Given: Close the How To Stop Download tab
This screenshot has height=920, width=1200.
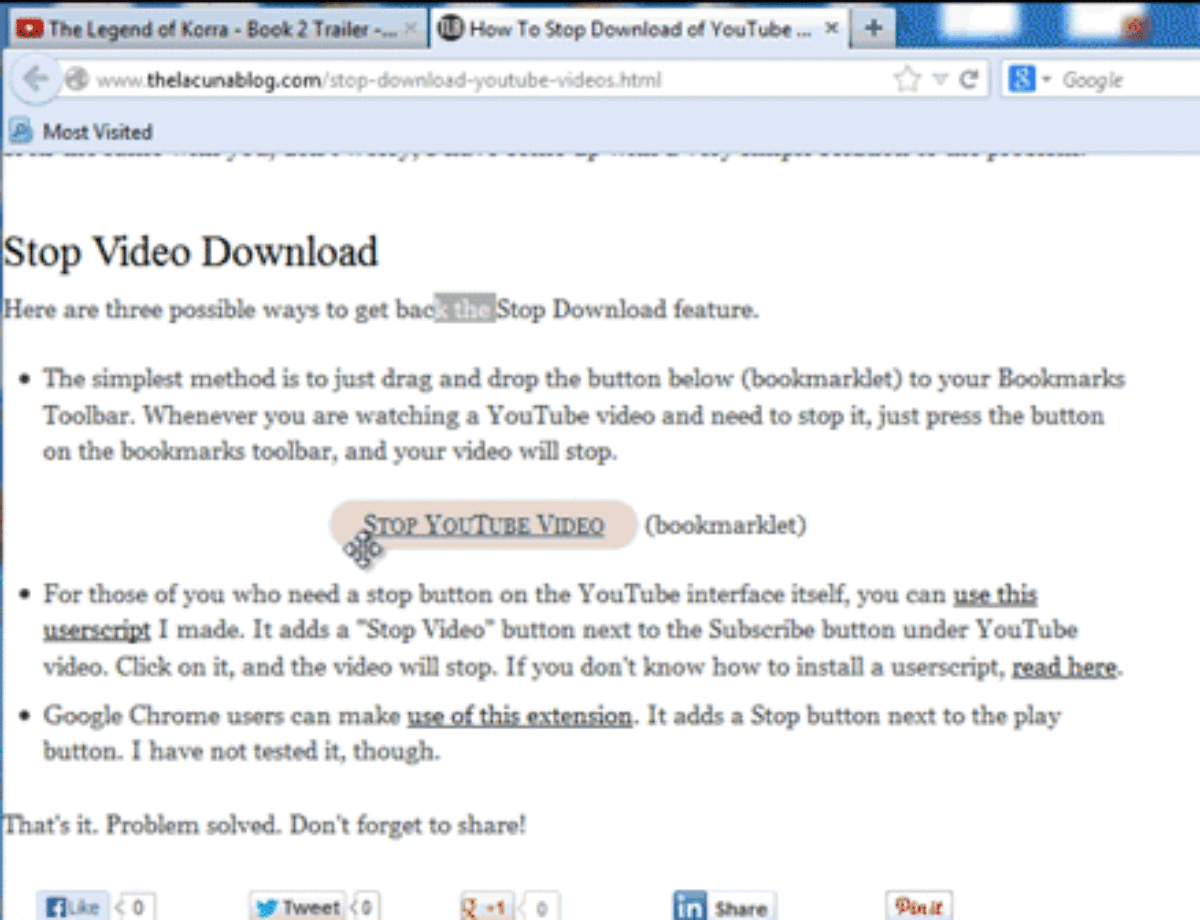Looking at the screenshot, I should click(831, 29).
